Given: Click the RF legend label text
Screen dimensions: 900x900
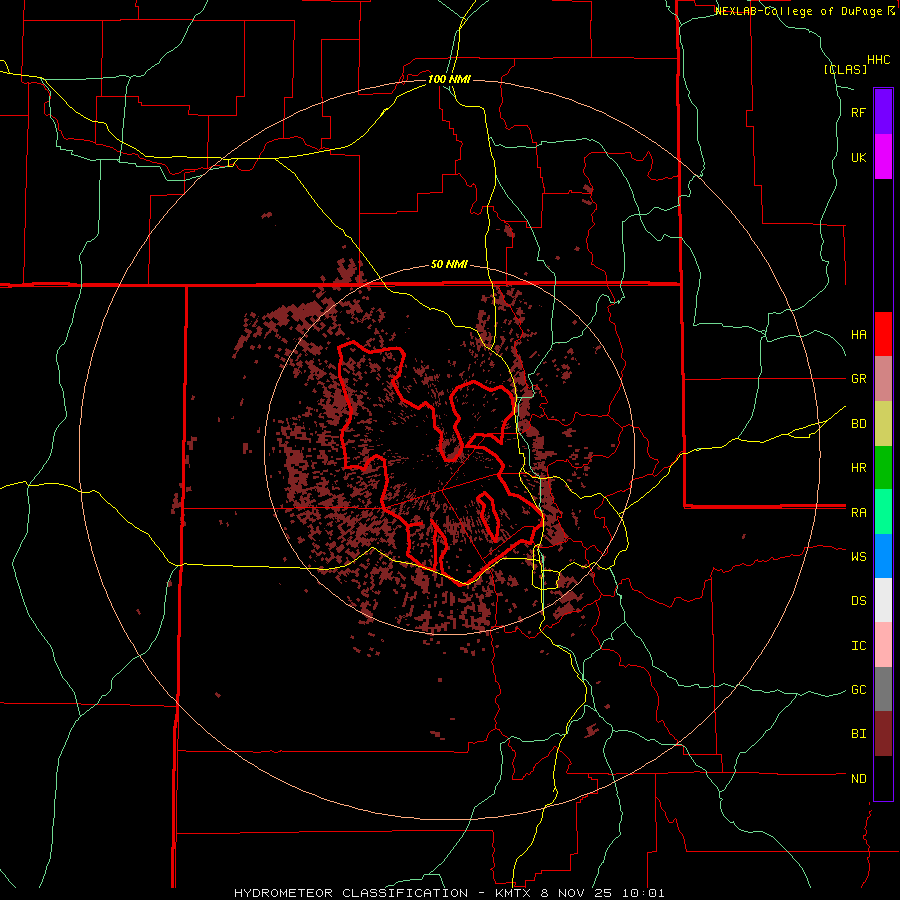Looking at the screenshot, I should (859, 112).
